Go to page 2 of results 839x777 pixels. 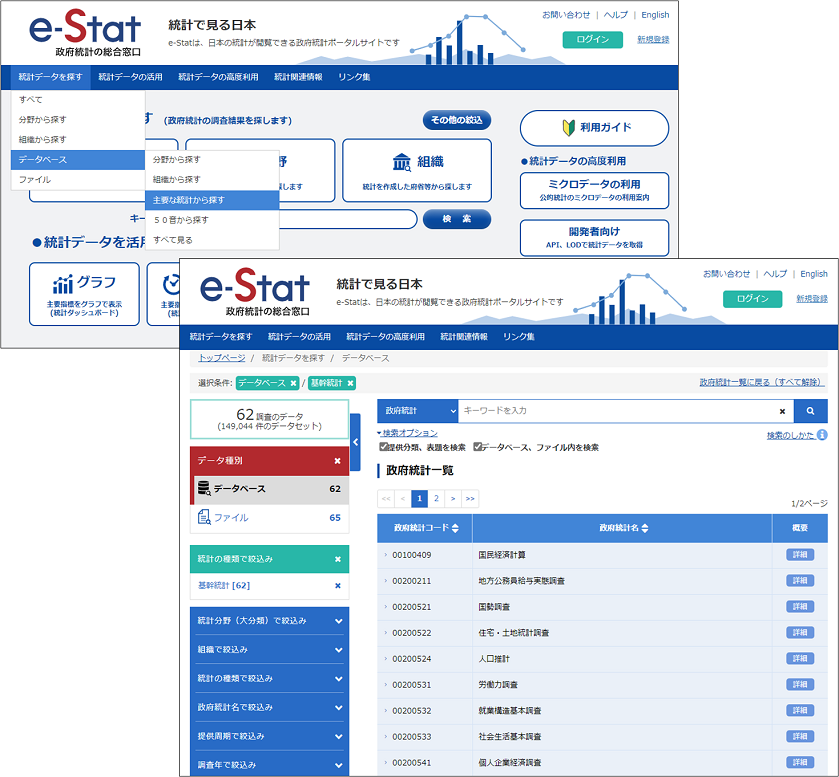tap(436, 499)
